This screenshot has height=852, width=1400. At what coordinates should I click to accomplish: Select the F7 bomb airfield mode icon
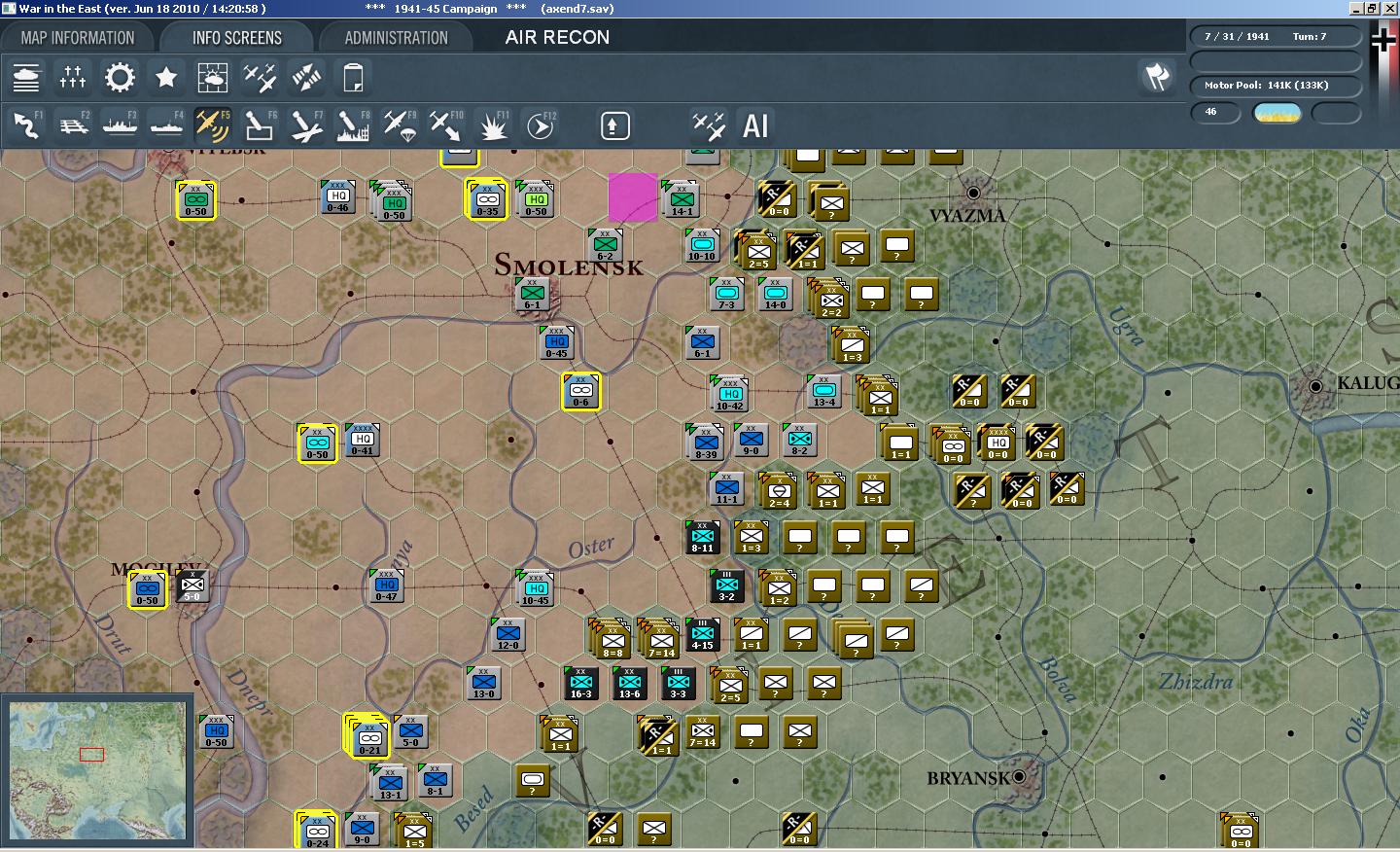click(306, 125)
